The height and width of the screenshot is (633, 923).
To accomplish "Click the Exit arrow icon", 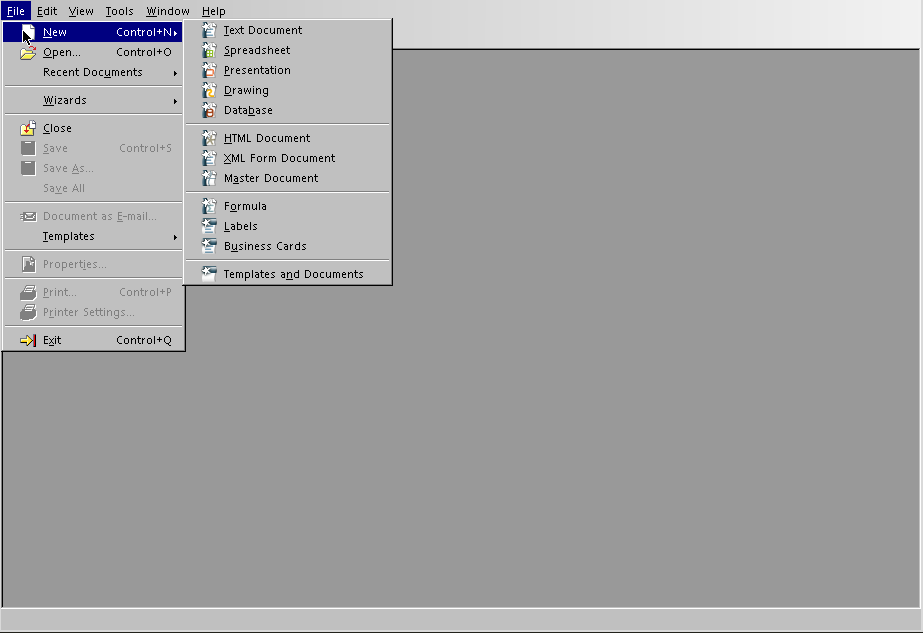I will [28, 340].
